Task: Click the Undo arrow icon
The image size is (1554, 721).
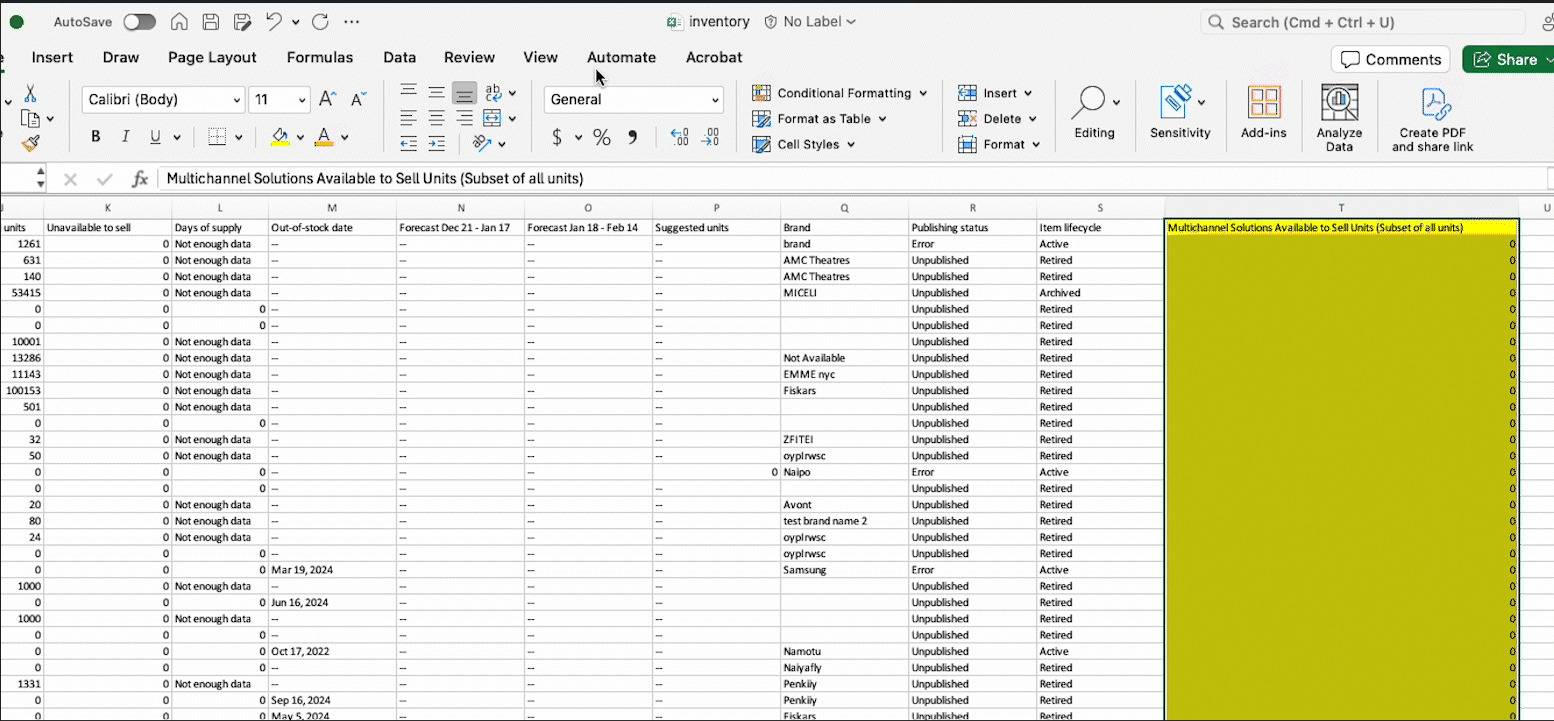Action: coord(274,22)
